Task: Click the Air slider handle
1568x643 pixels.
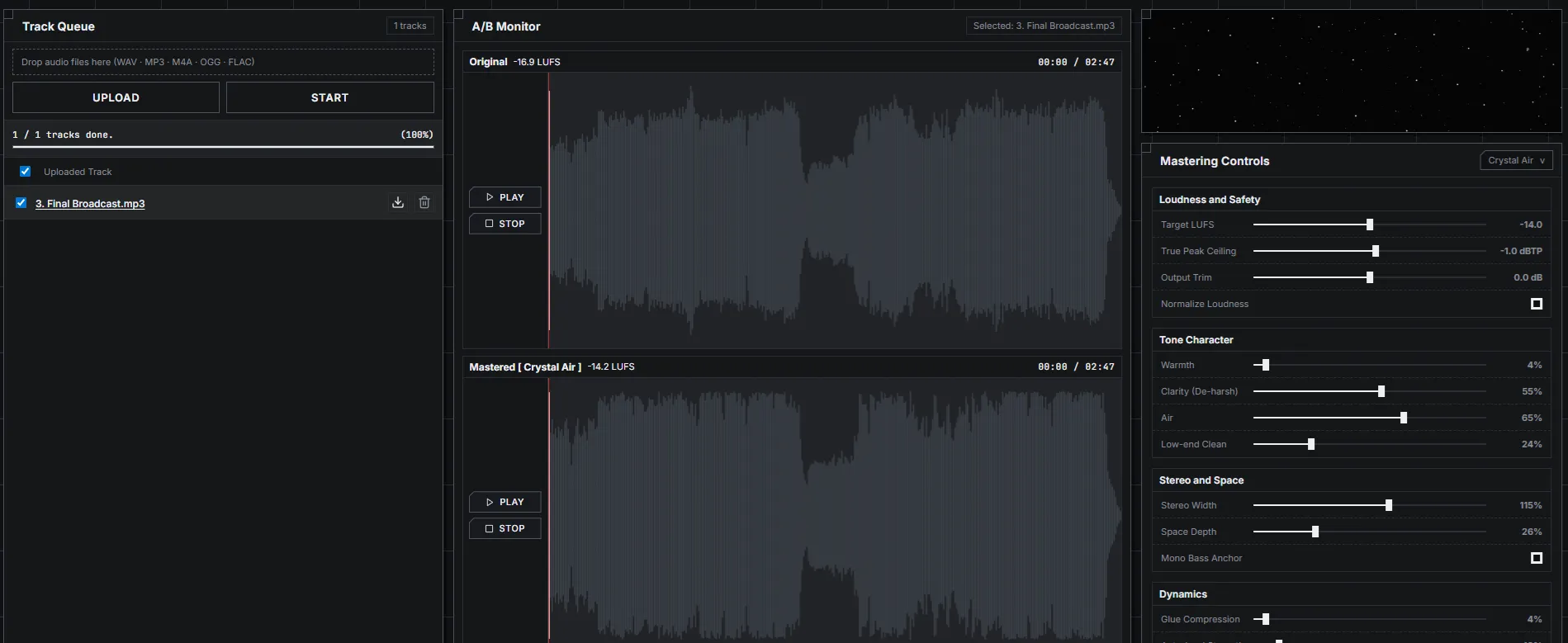Action: click(1404, 418)
